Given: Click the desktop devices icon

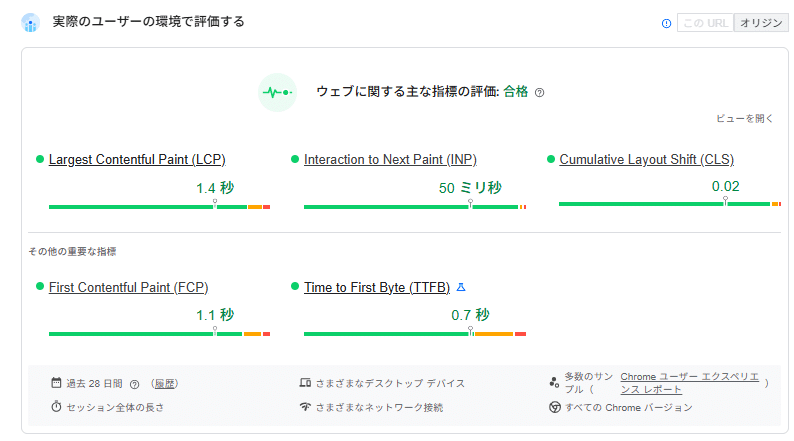Looking at the screenshot, I should [x=305, y=383].
